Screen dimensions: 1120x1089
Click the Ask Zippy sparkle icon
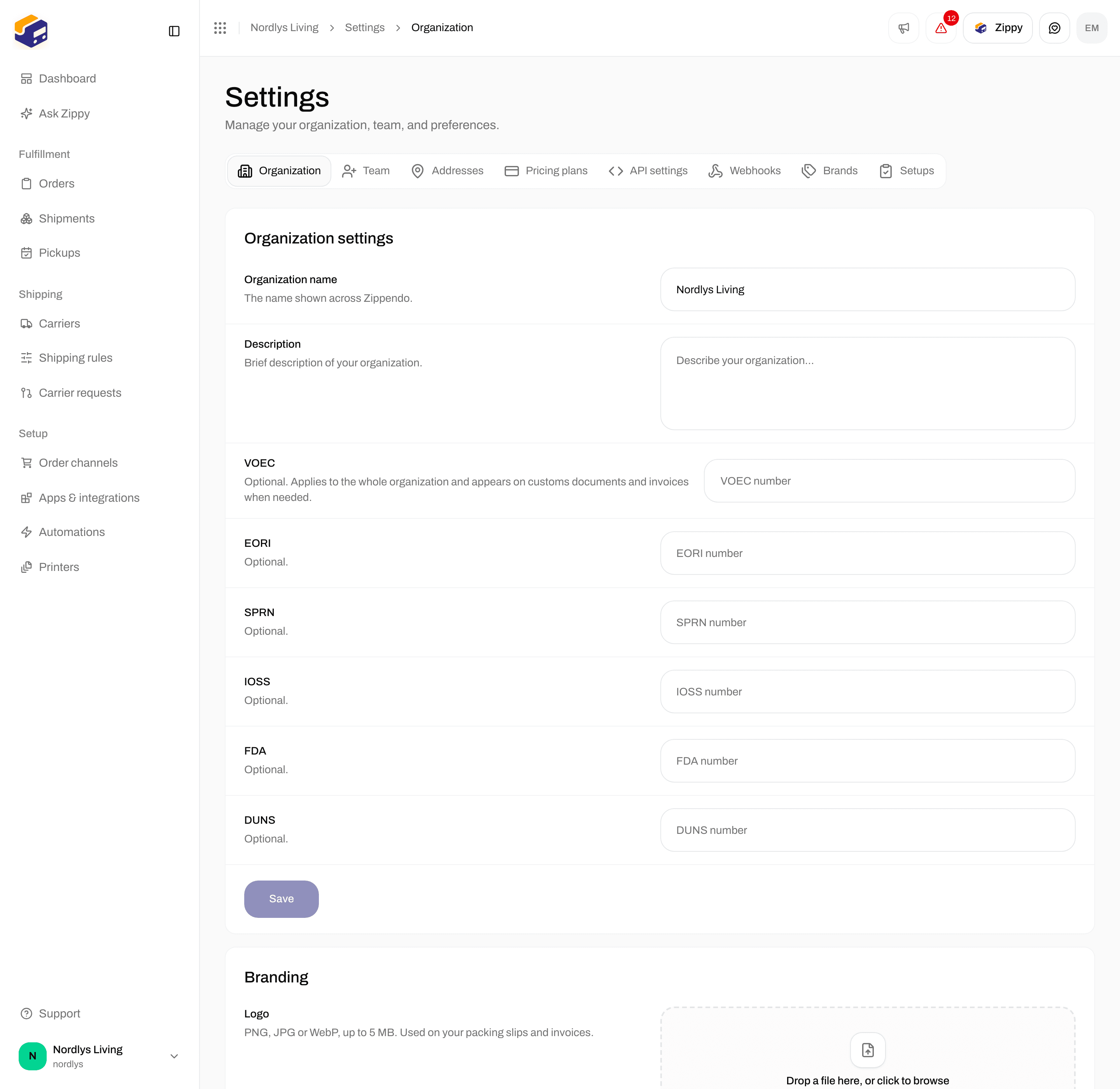(x=26, y=114)
